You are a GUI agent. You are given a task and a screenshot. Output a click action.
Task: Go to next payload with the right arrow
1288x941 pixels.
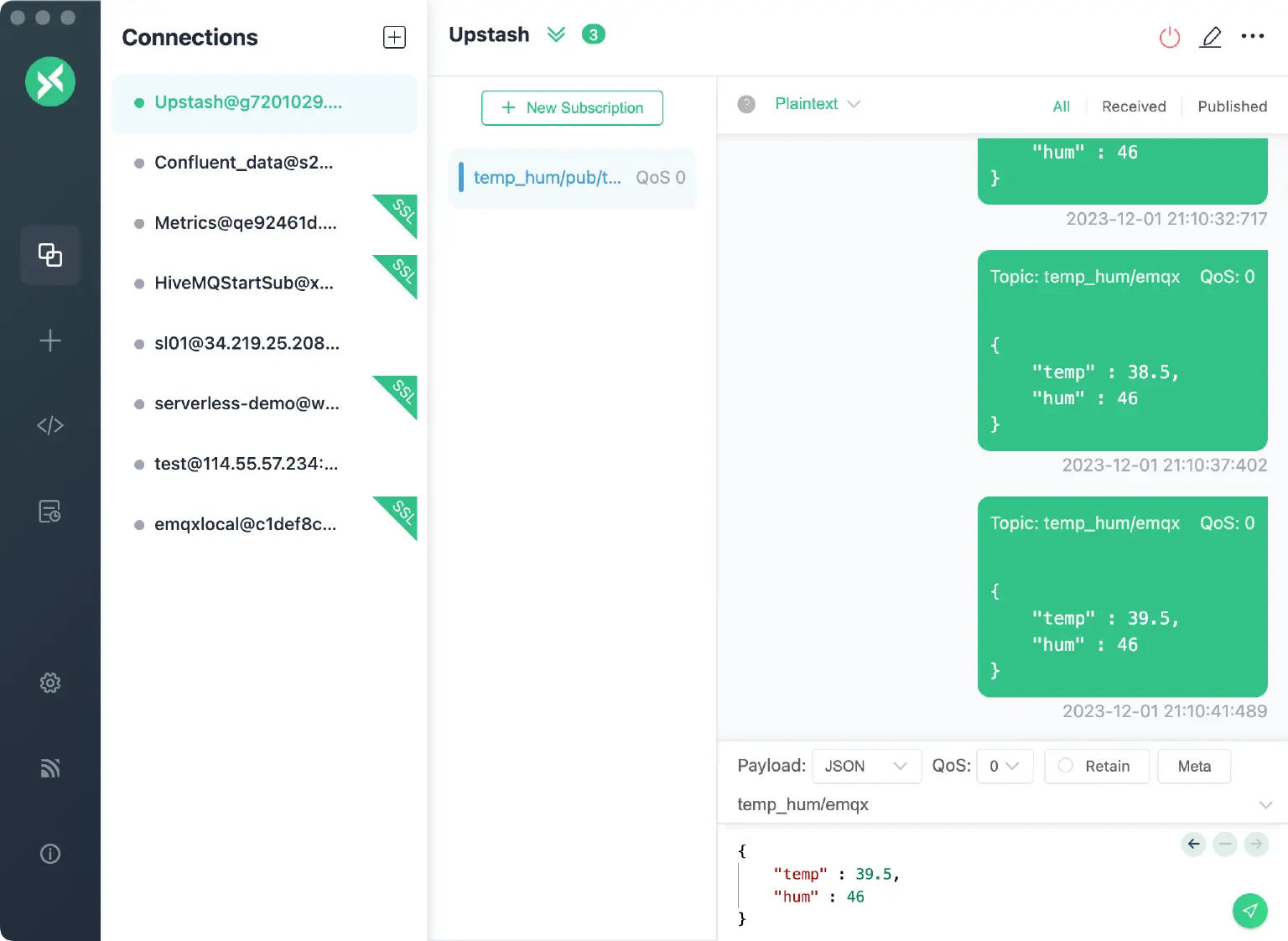(x=1256, y=844)
